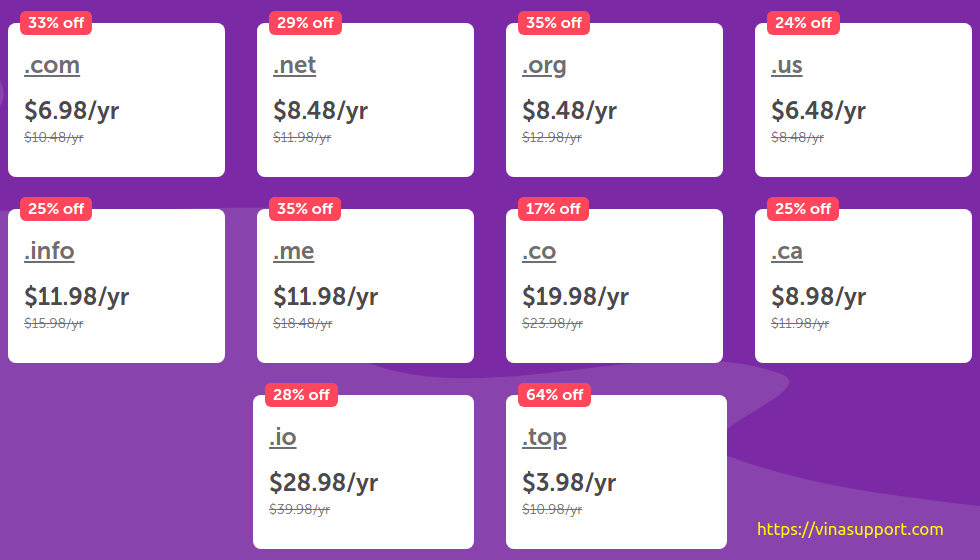Click the 33% off badge
Image resolution: width=980 pixels, height=560 pixels.
pyautogui.click(x=56, y=23)
